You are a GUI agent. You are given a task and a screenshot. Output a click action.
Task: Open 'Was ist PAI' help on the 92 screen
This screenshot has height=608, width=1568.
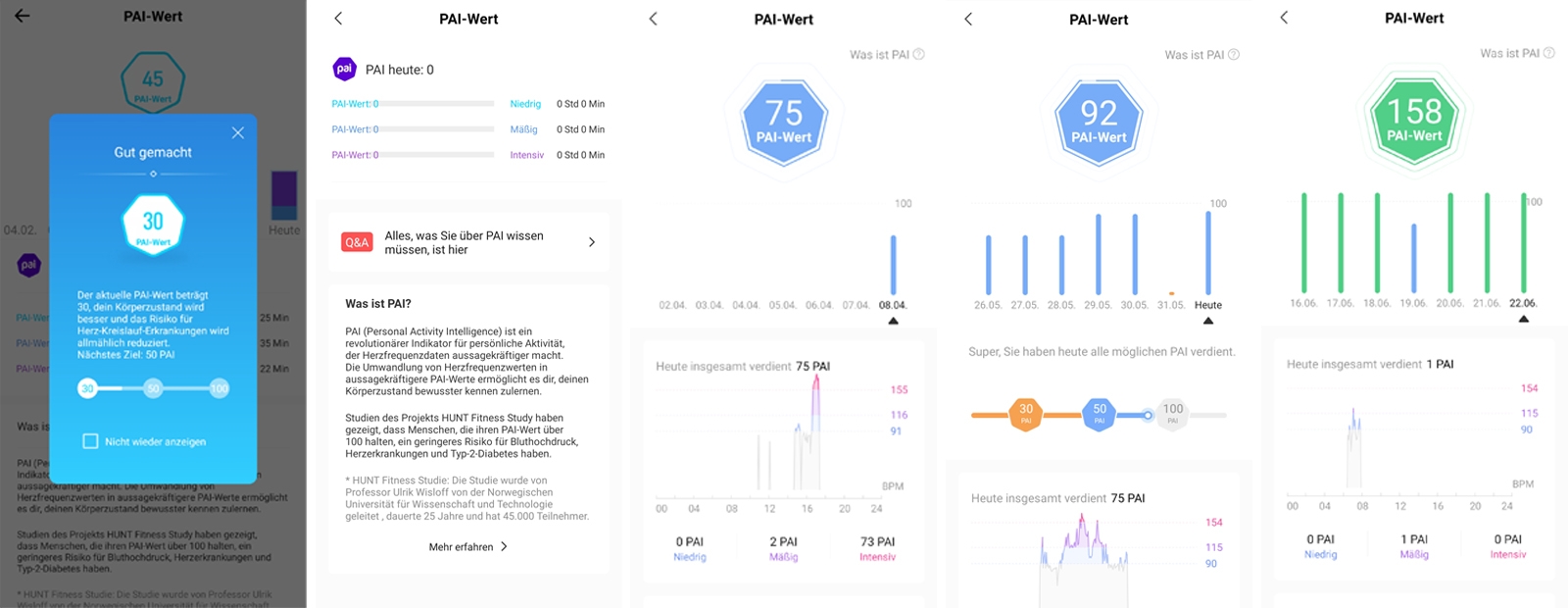tap(1202, 55)
